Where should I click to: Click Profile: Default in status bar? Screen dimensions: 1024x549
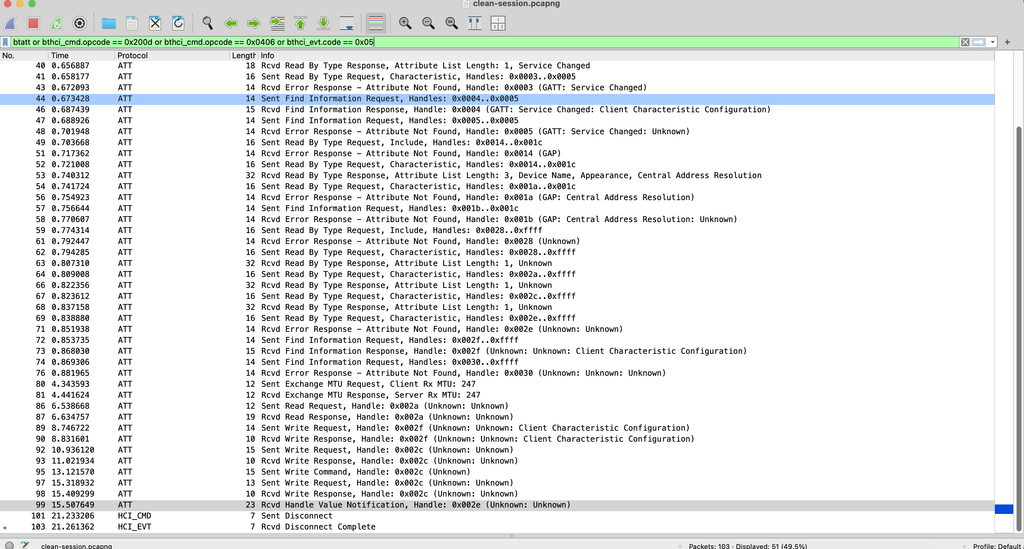point(997,546)
